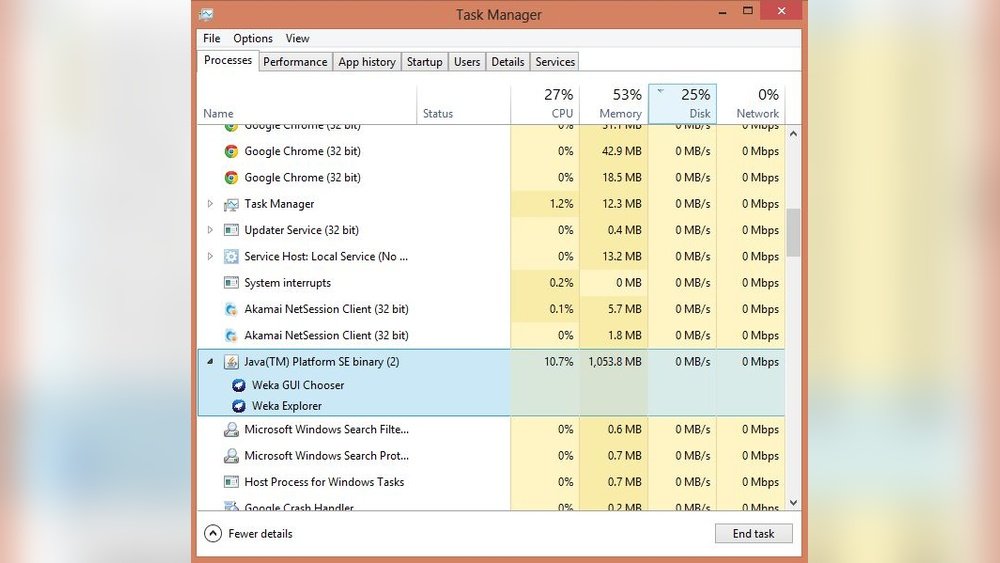Click the Task Manager title bar icon

pyautogui.click(x=206, y=14)
